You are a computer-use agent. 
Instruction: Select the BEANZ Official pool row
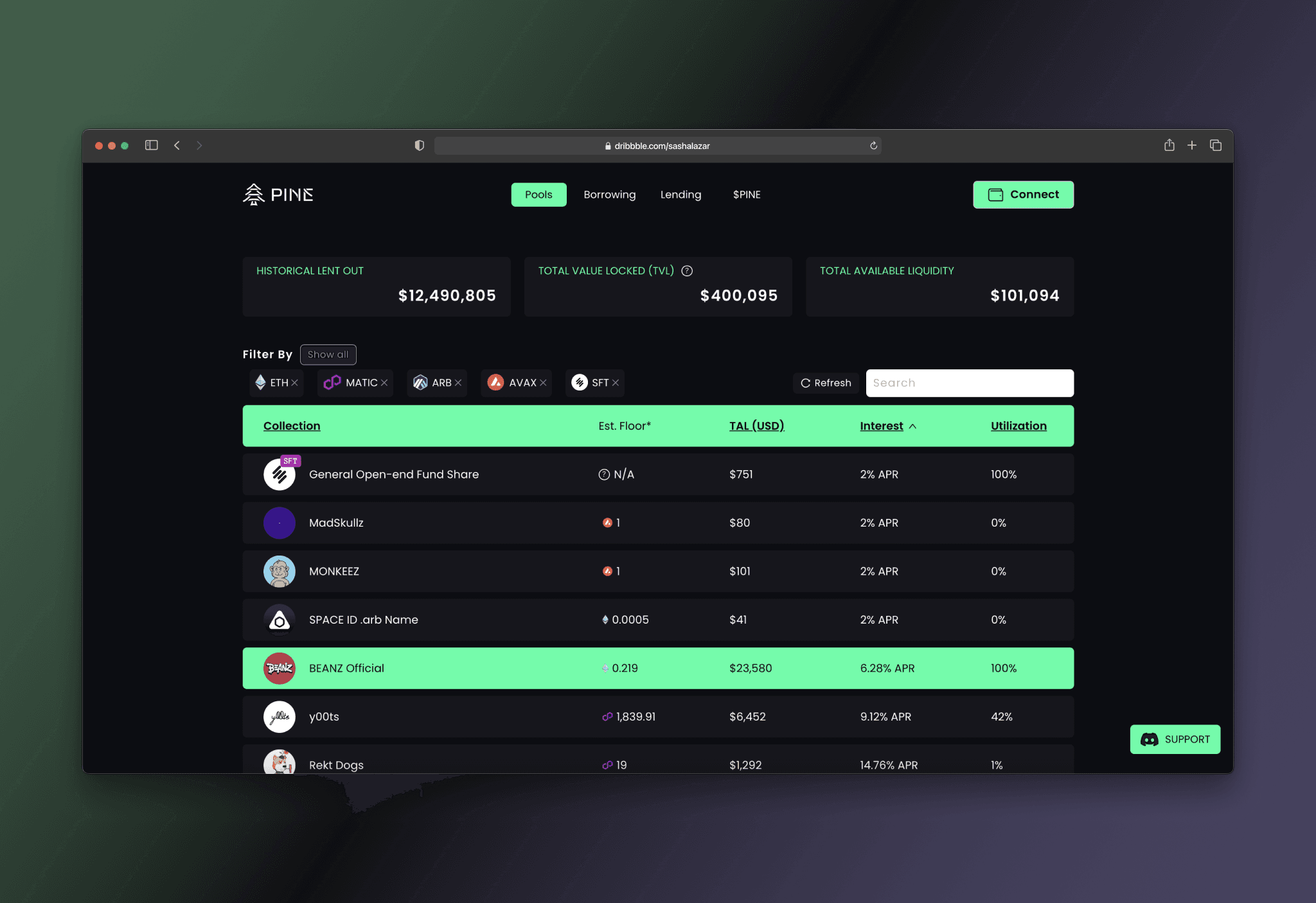(658, 668)
